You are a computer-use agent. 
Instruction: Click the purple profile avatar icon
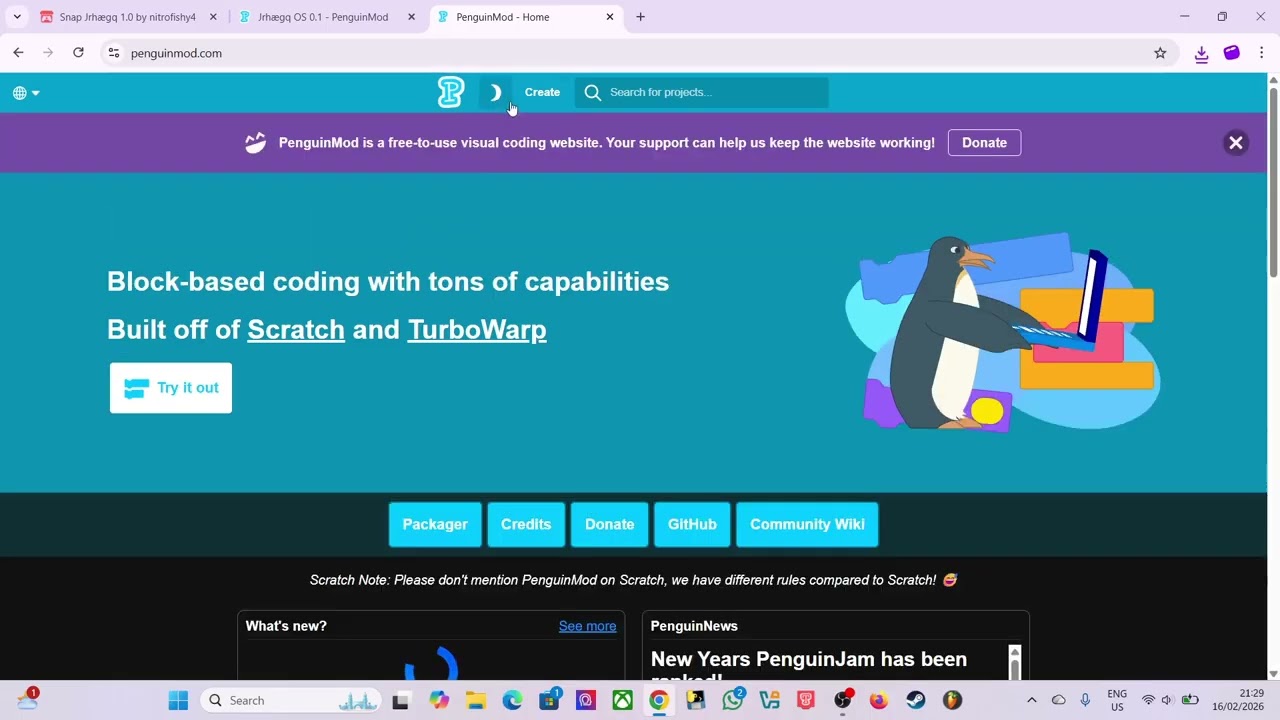(x=1232, y=53)
